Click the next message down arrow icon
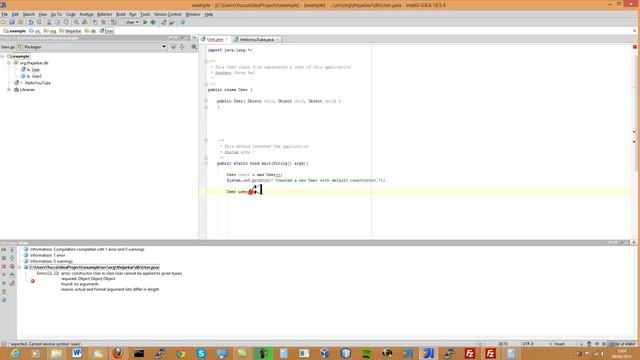Screen dimensions: 640x360 coord(4,283)
